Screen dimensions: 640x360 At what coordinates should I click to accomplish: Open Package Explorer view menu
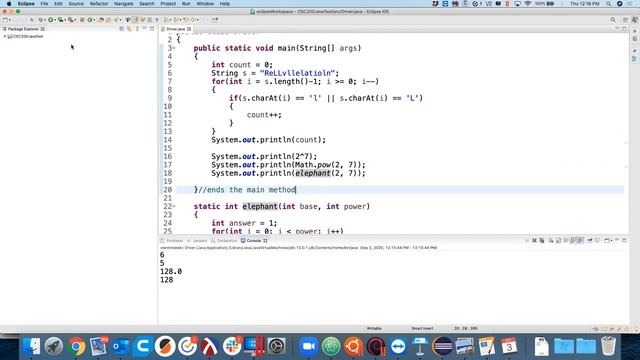137,29
